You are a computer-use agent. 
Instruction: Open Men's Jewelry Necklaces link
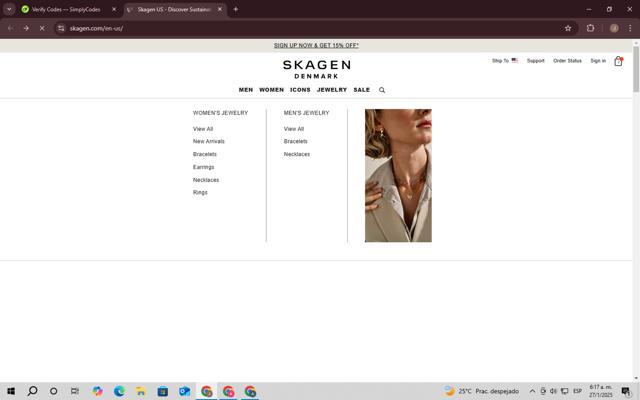click(297, 154)
